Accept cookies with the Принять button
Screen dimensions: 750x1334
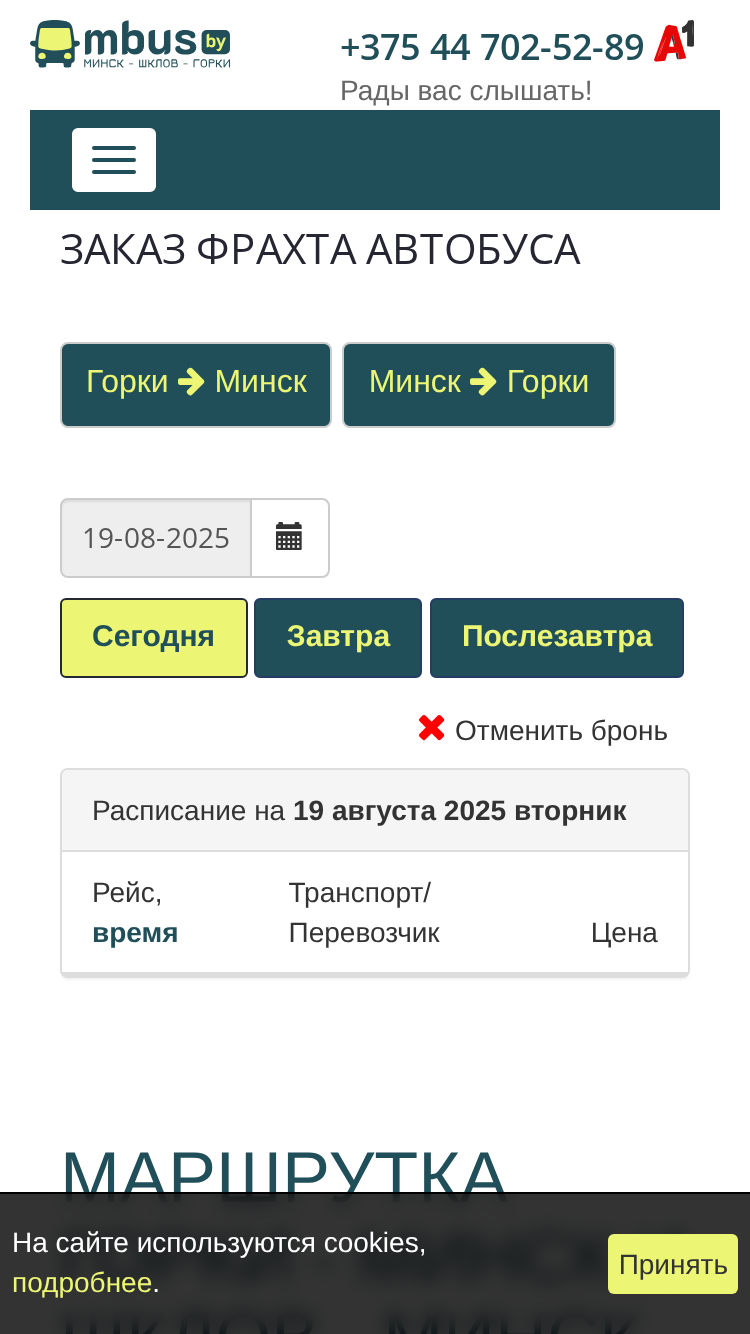click(673, 1264)
